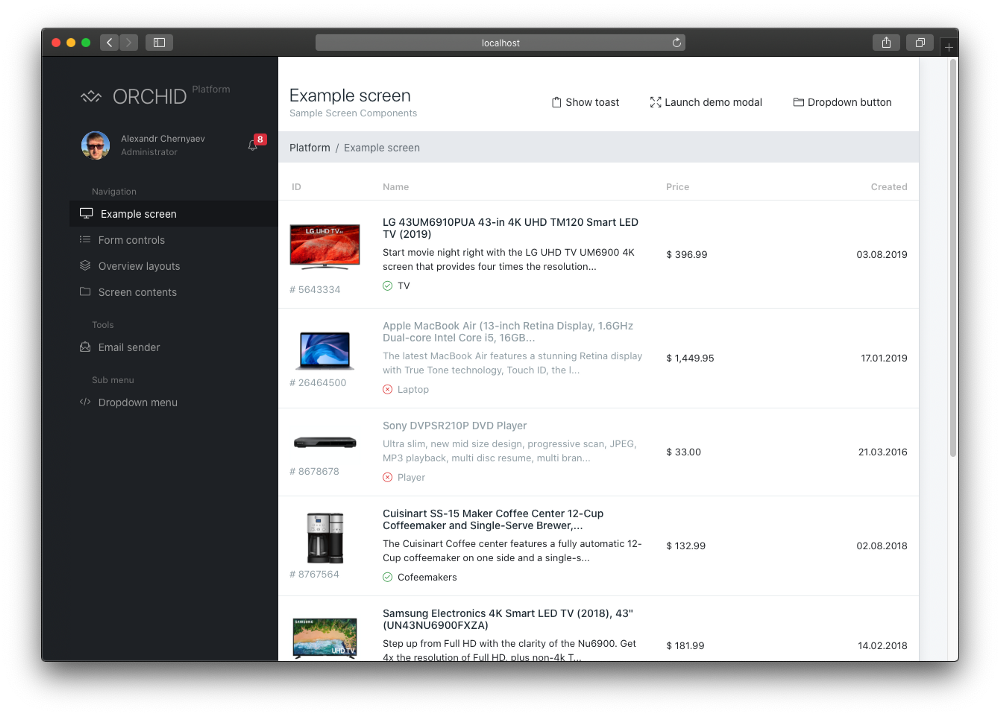Select Example screen in the navigation

pyautogui.click(x=173, y=214)
